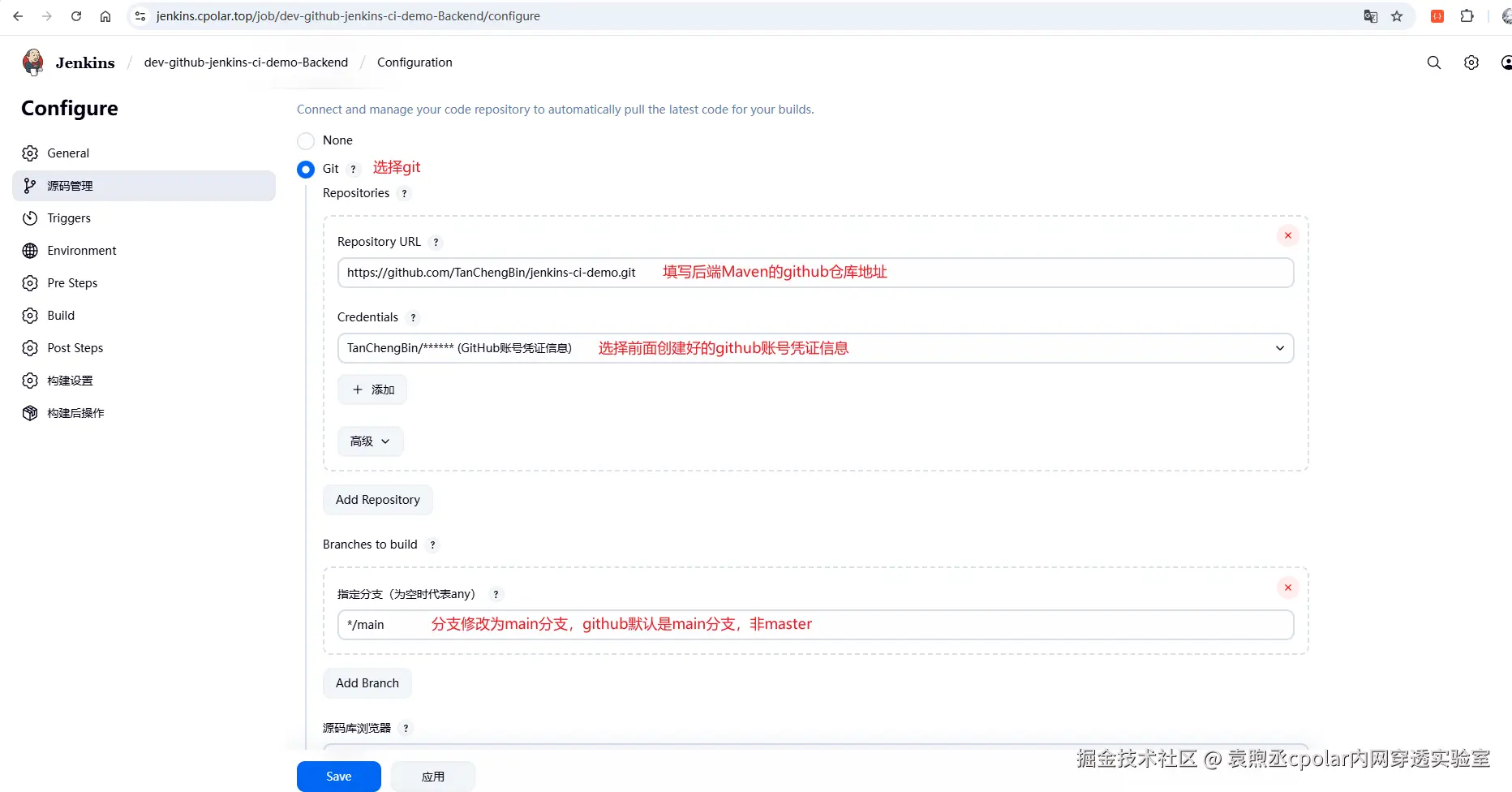Select the None source control option
Screen dimensions: 1512x792
pos(306,141)
